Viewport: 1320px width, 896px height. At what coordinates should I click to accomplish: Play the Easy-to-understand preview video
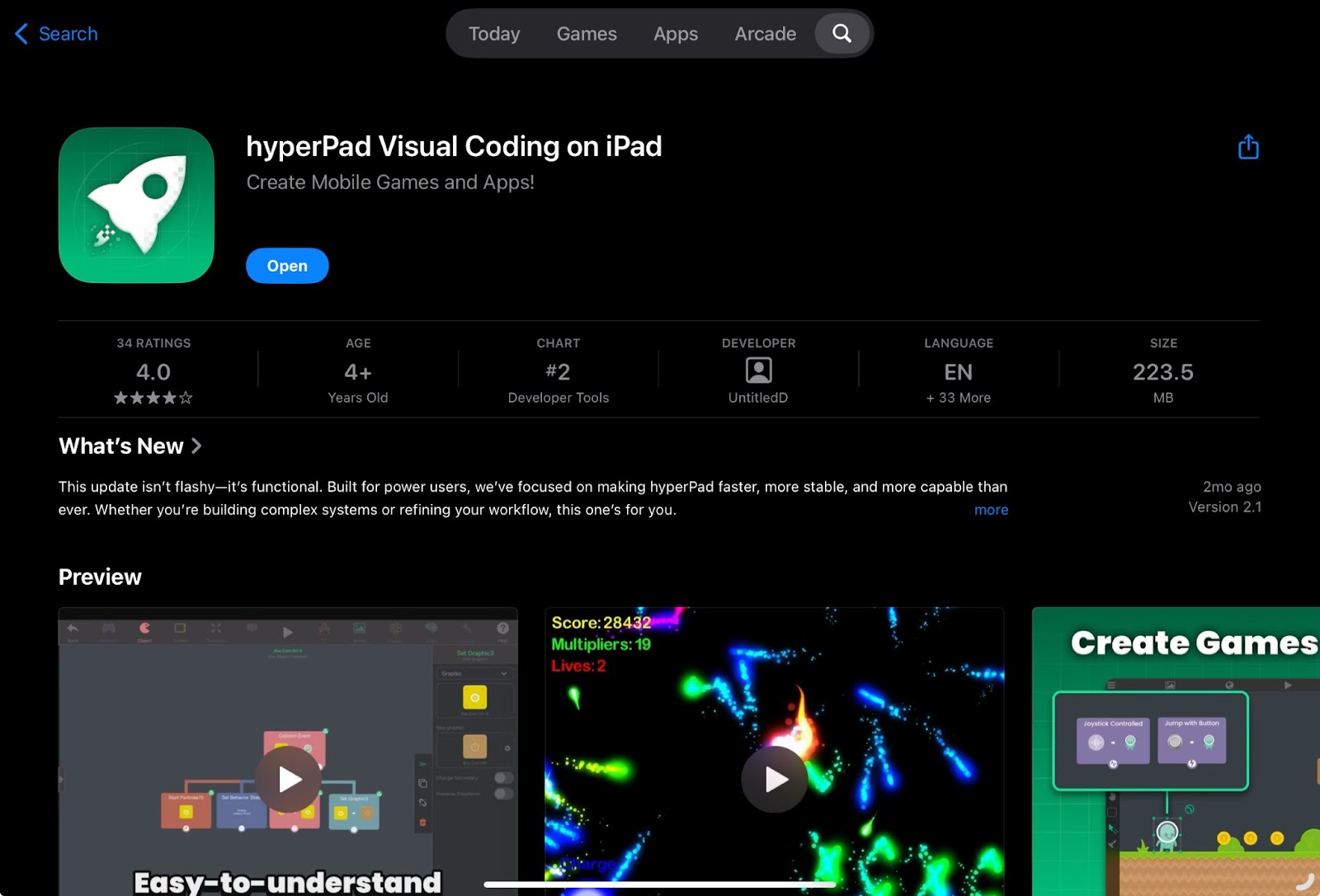coord(288,779)
